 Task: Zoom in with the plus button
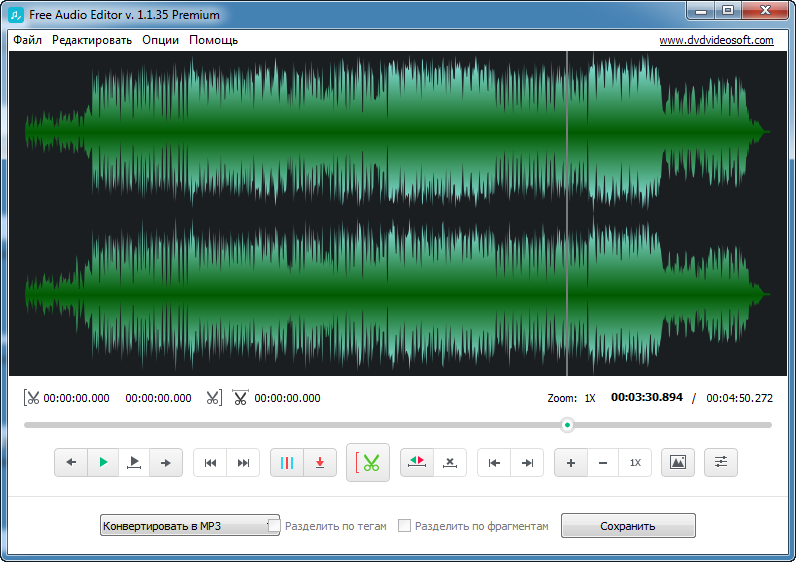click(571, 462)
